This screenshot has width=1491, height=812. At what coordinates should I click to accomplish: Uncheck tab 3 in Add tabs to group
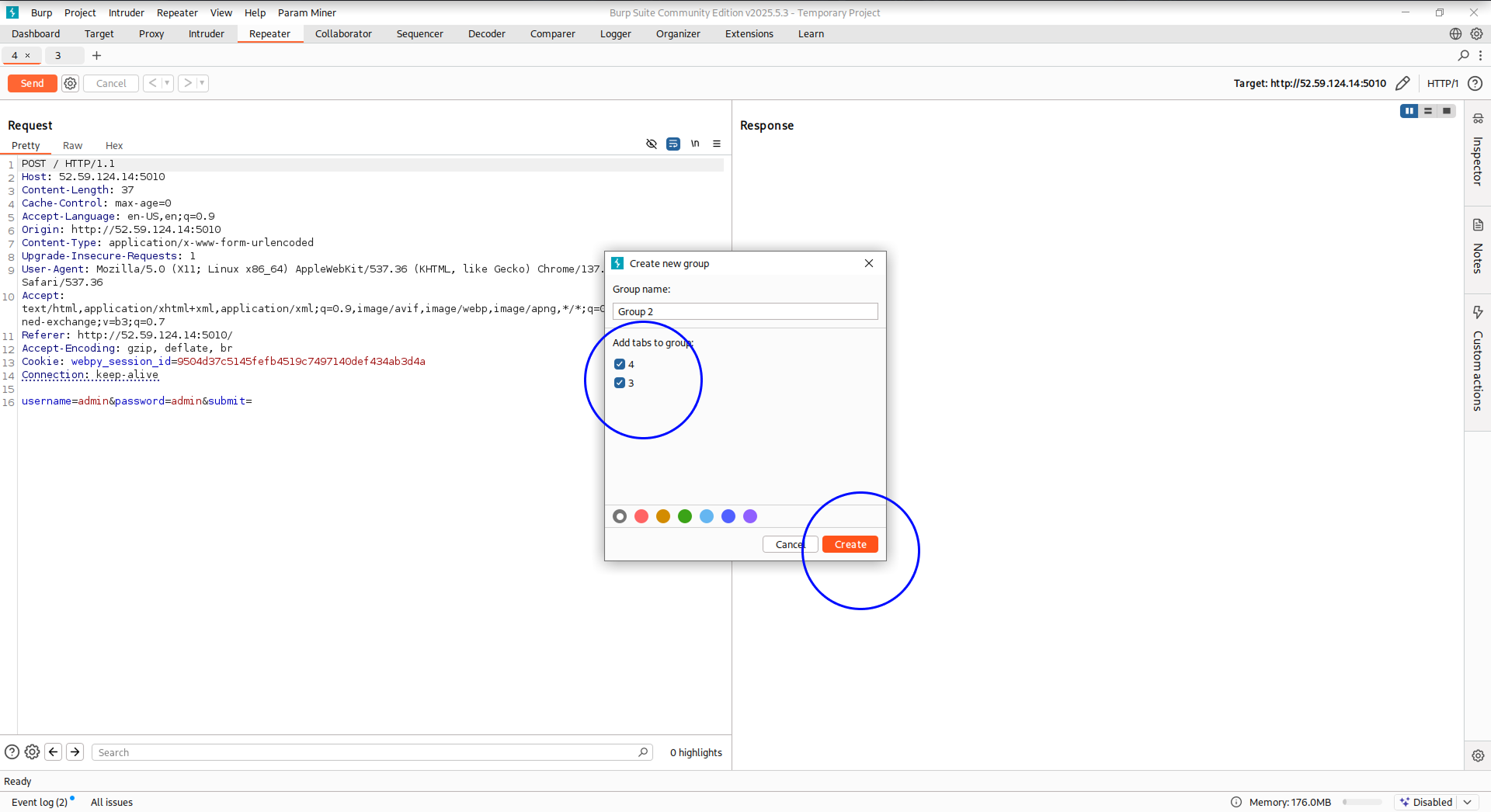tap(620, 383)
